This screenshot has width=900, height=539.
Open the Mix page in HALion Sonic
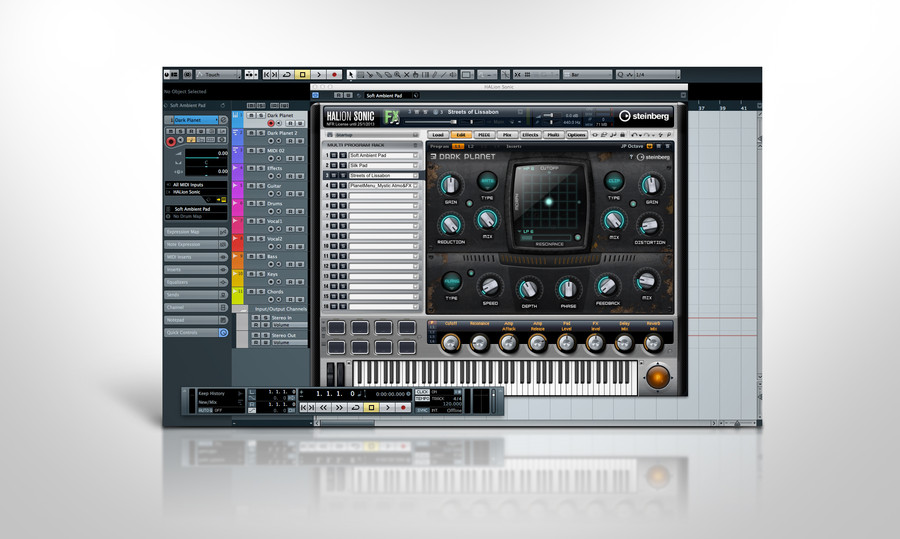507,135
